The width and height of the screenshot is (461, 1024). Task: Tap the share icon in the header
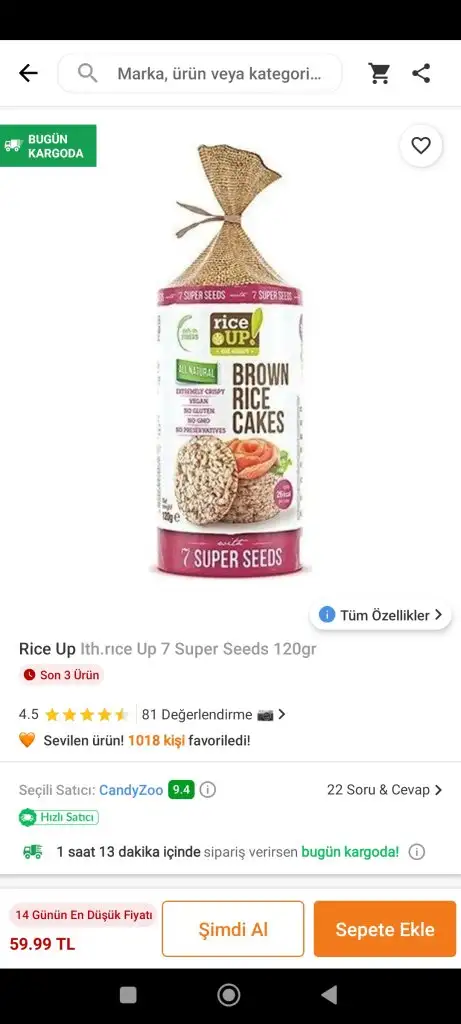coord(421,73)
